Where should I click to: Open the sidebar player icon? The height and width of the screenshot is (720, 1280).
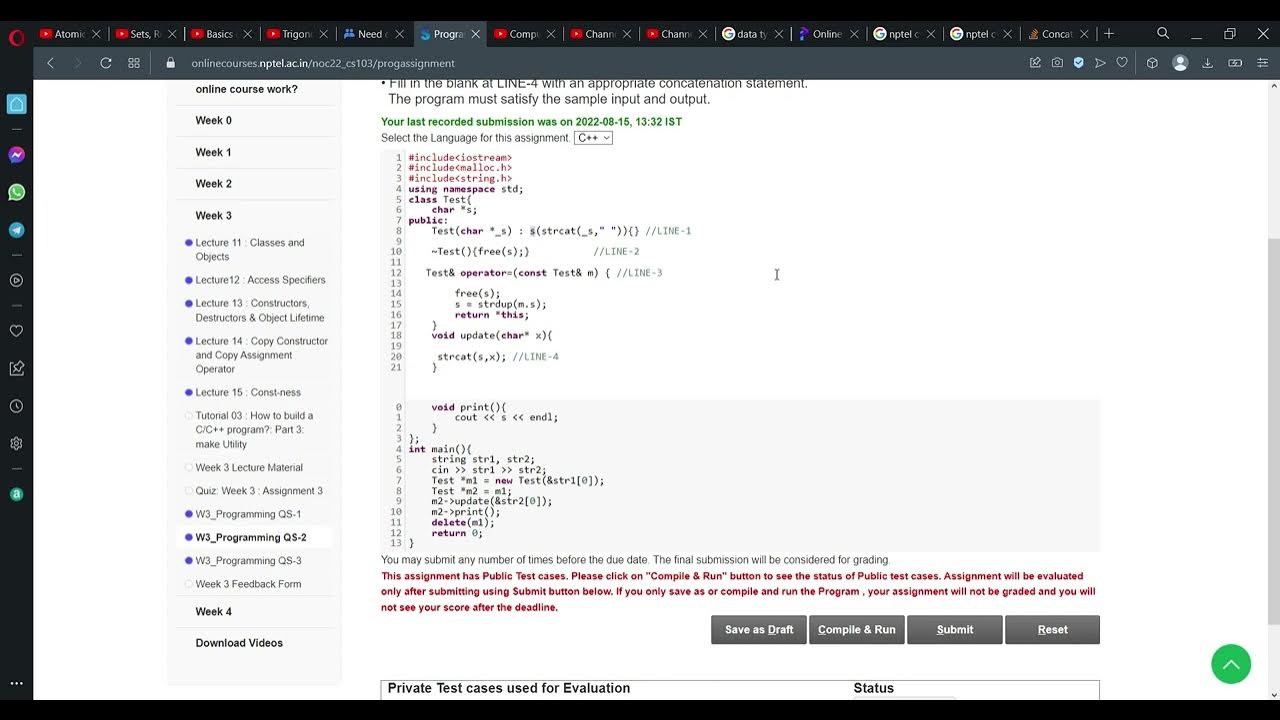(17, 280)
